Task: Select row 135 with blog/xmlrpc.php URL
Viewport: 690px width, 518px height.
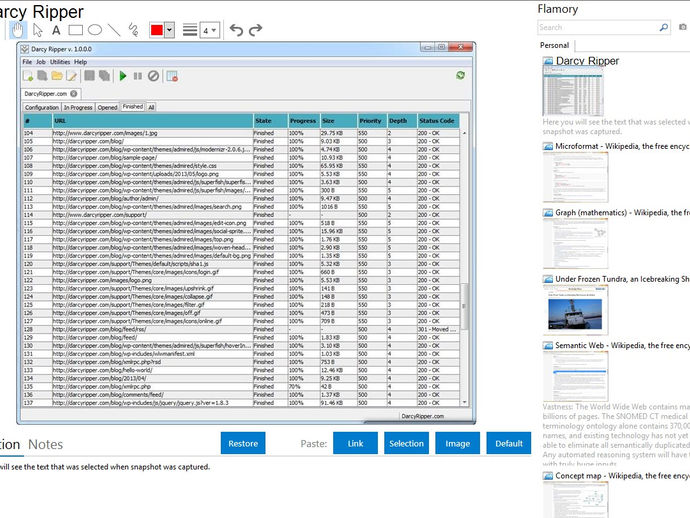Action: [241, 386]
